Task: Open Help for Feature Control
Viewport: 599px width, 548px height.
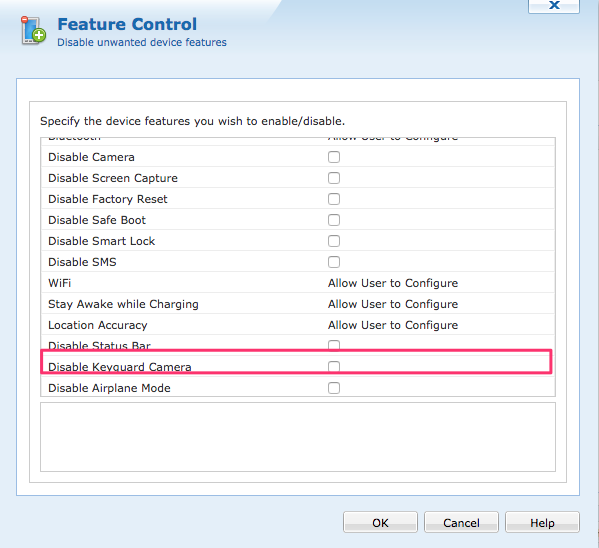Action: click(542, 522)
